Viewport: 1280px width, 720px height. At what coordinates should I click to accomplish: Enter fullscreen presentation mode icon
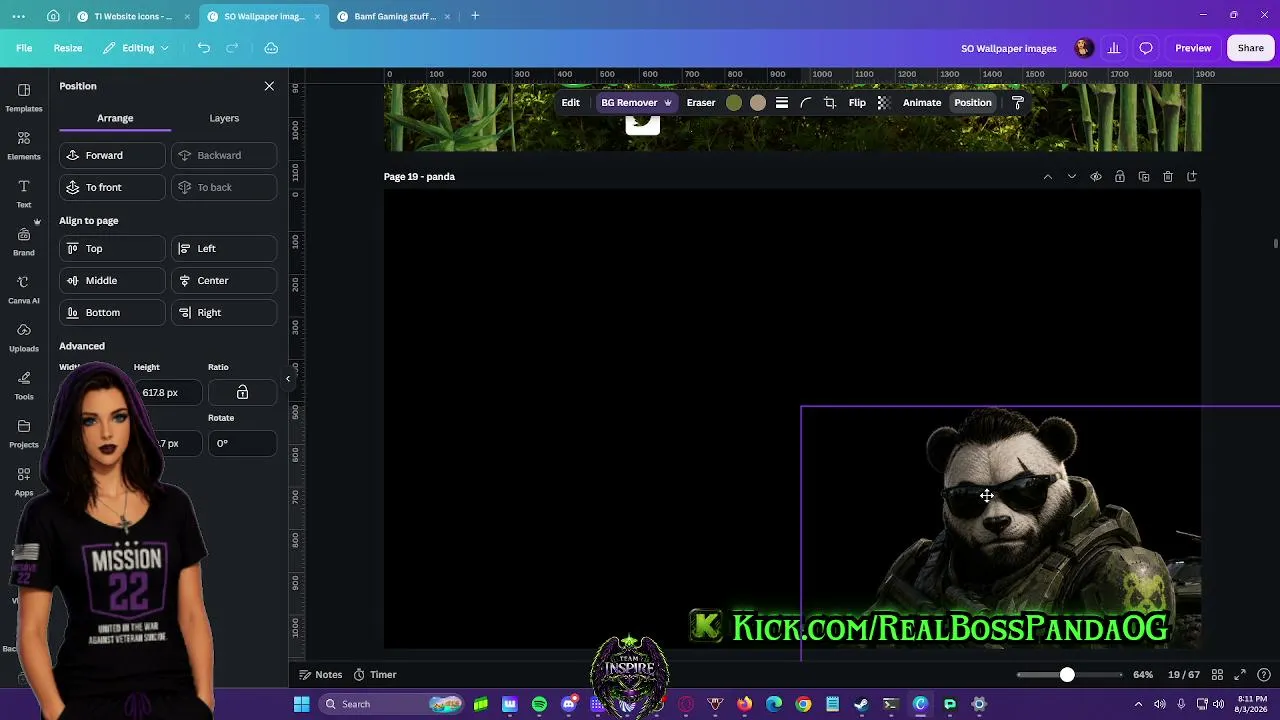click(x=1240, y=675)
